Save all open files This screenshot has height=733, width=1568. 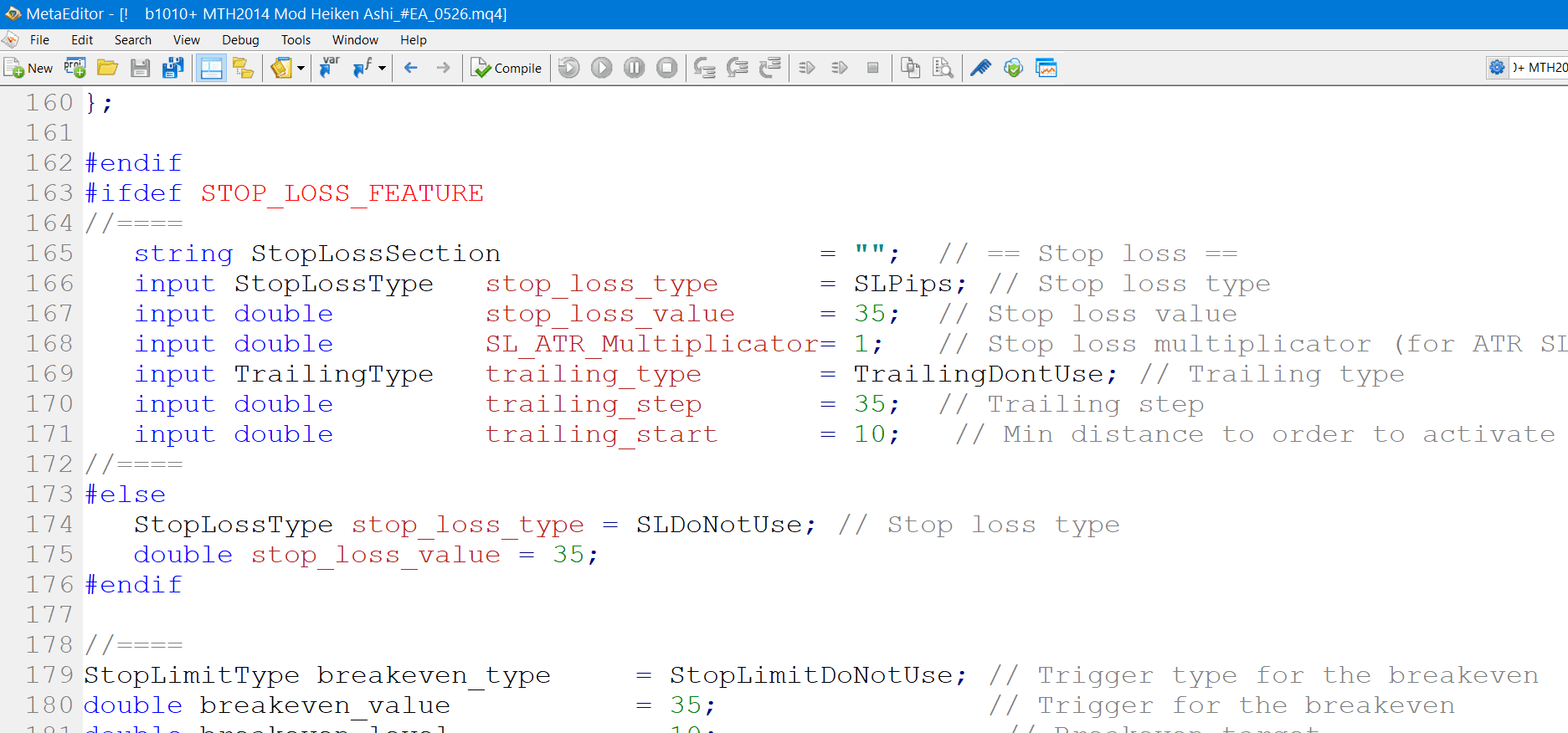pos(173,68)
